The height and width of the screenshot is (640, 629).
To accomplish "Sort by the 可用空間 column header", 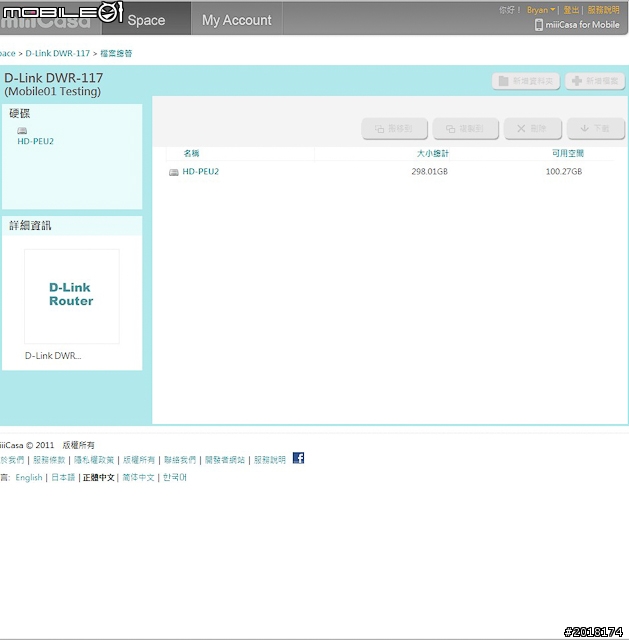I will (567, 153).
